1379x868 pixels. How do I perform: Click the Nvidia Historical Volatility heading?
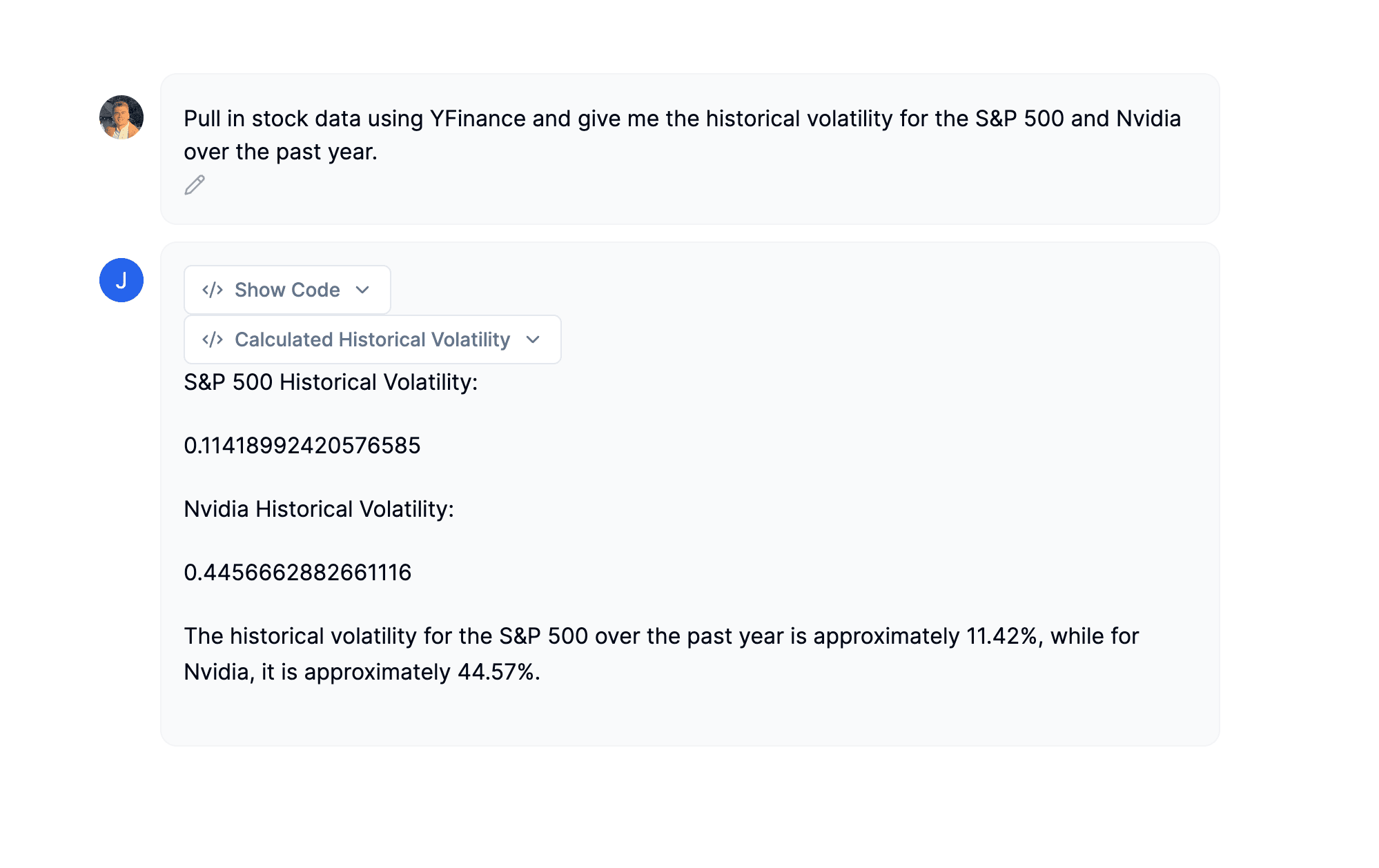point(319,509)
